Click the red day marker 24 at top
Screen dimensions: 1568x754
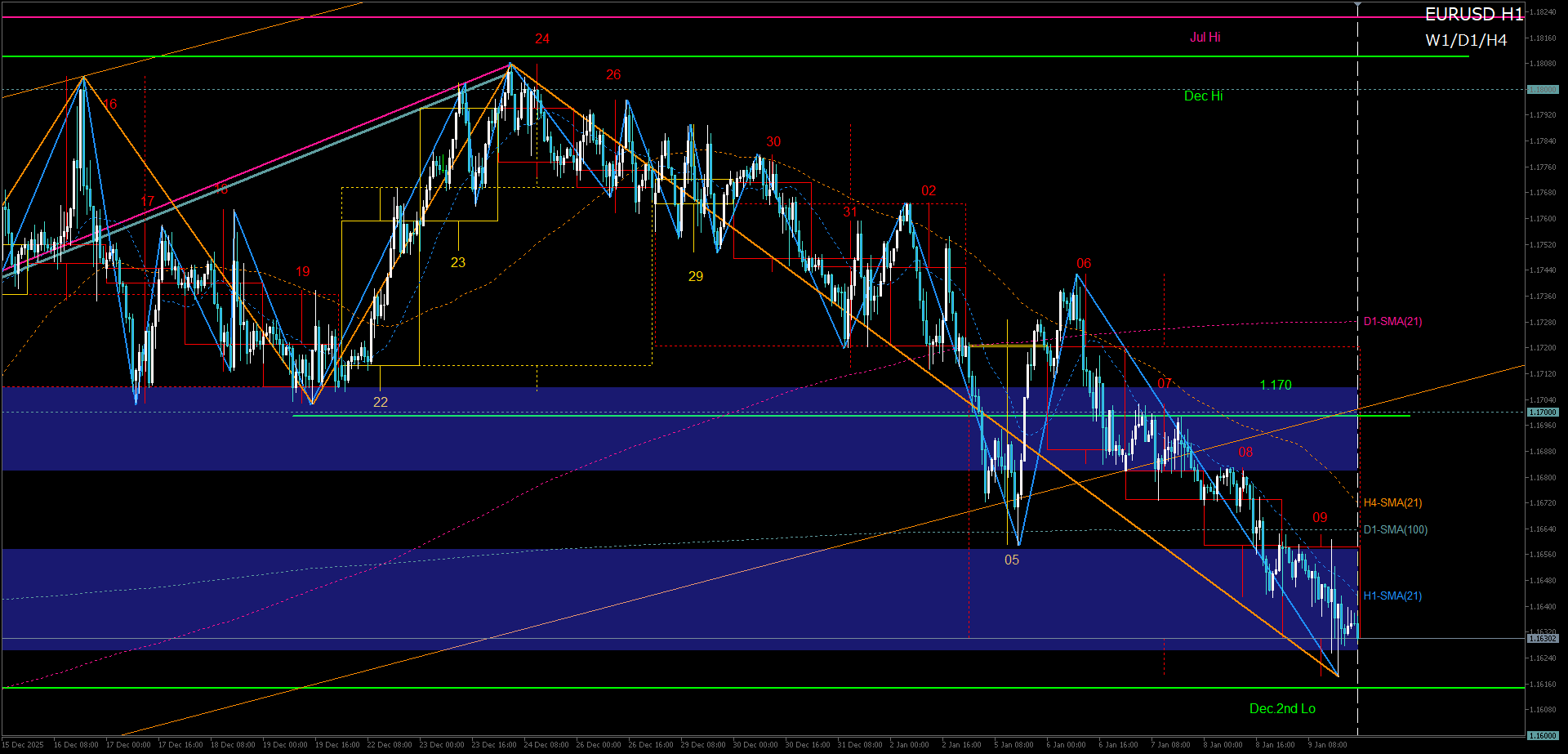coord(542,39)
